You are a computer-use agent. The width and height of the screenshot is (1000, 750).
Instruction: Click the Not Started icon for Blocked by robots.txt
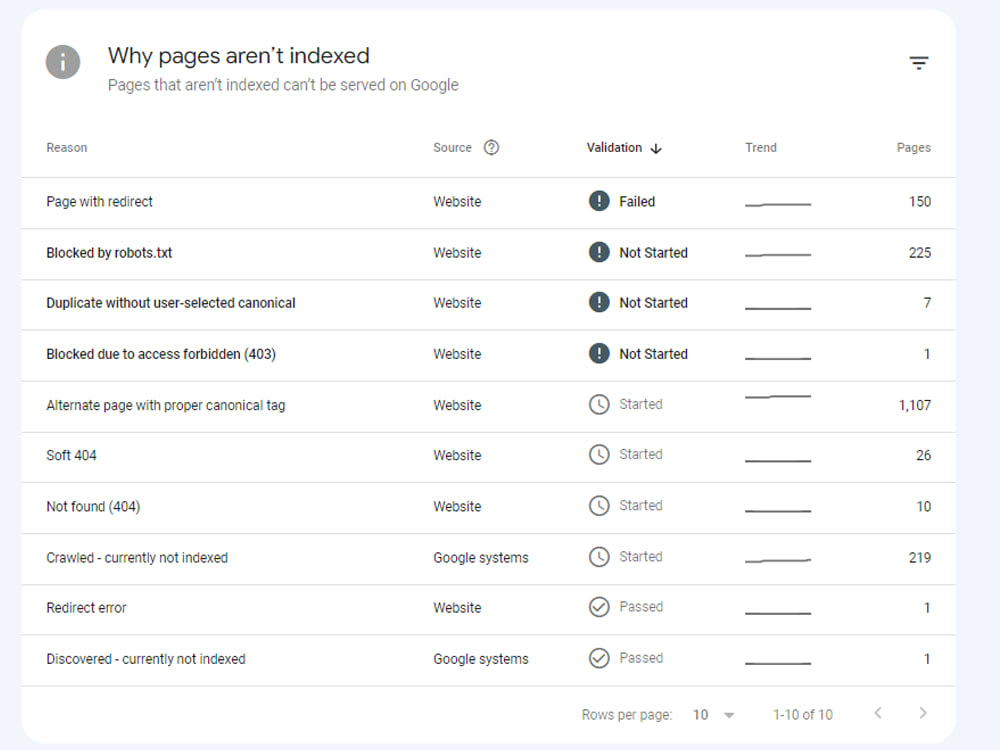[599, 253]
